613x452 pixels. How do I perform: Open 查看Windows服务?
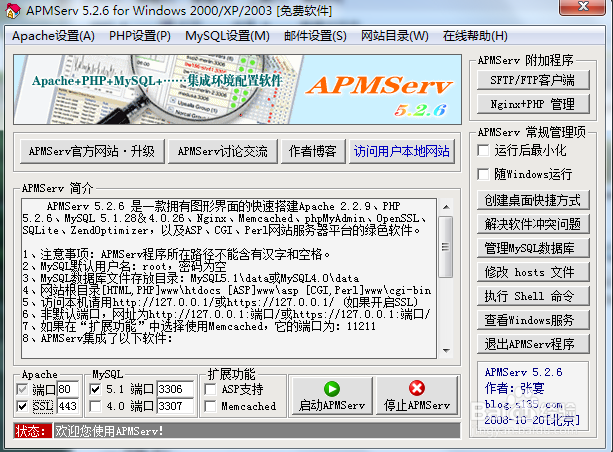click(x=533, y=320)
